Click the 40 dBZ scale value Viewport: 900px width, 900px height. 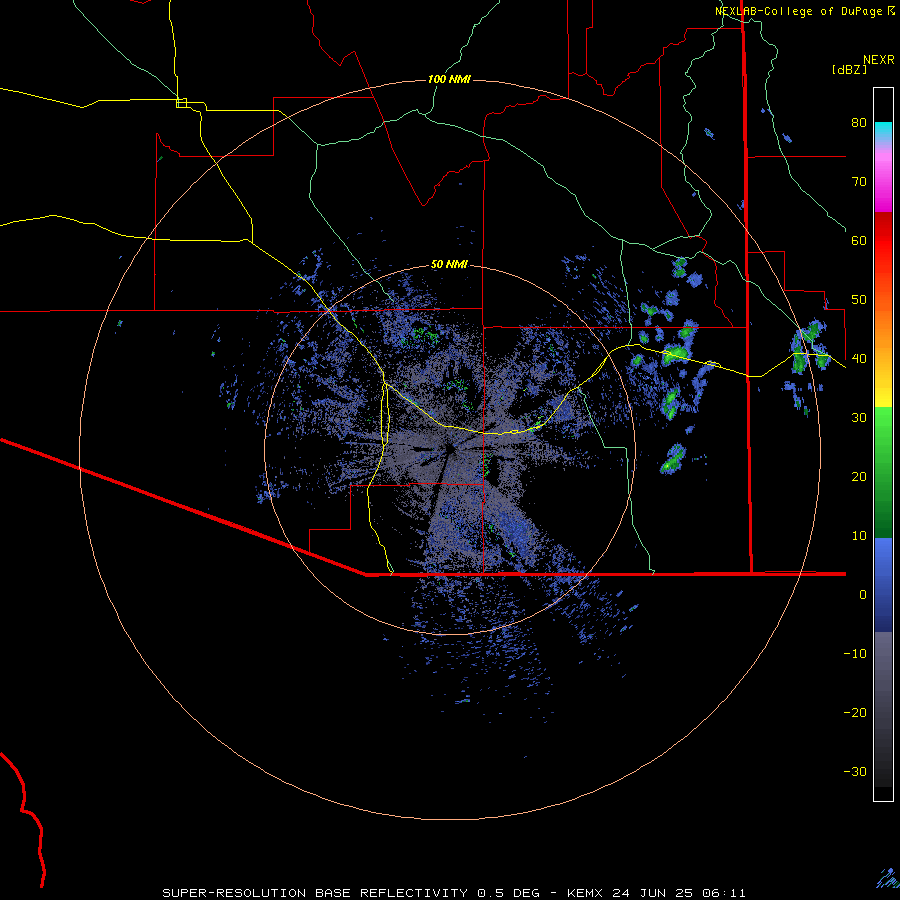click(859, 359)
